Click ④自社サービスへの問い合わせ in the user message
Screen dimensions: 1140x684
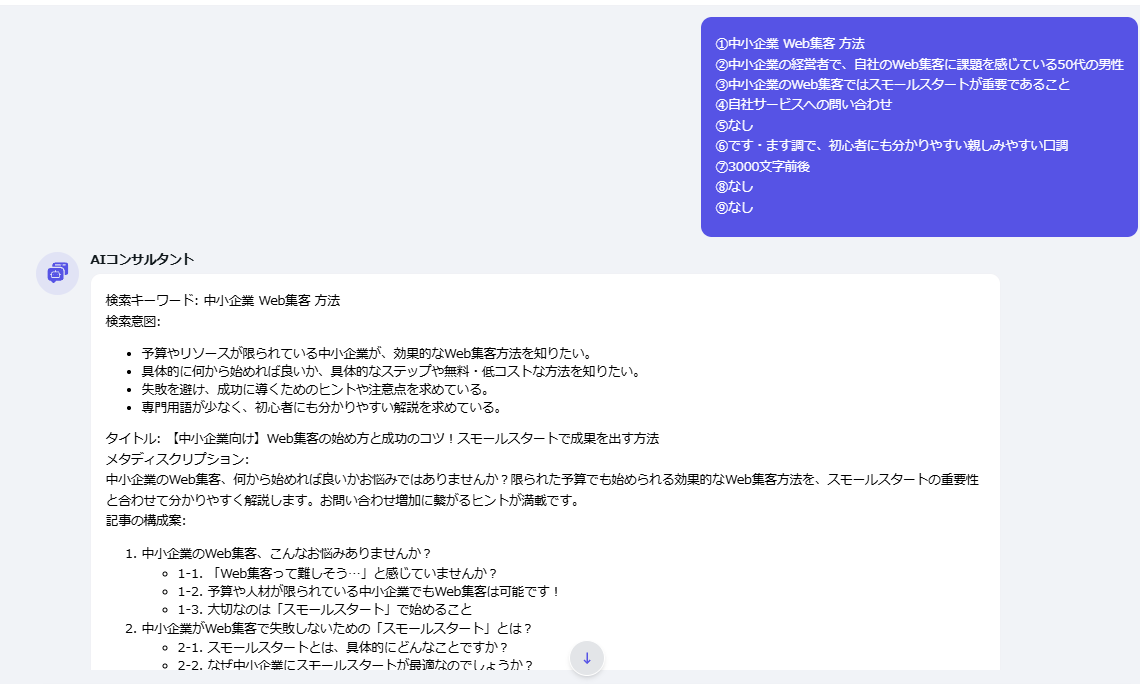point(803,104)
